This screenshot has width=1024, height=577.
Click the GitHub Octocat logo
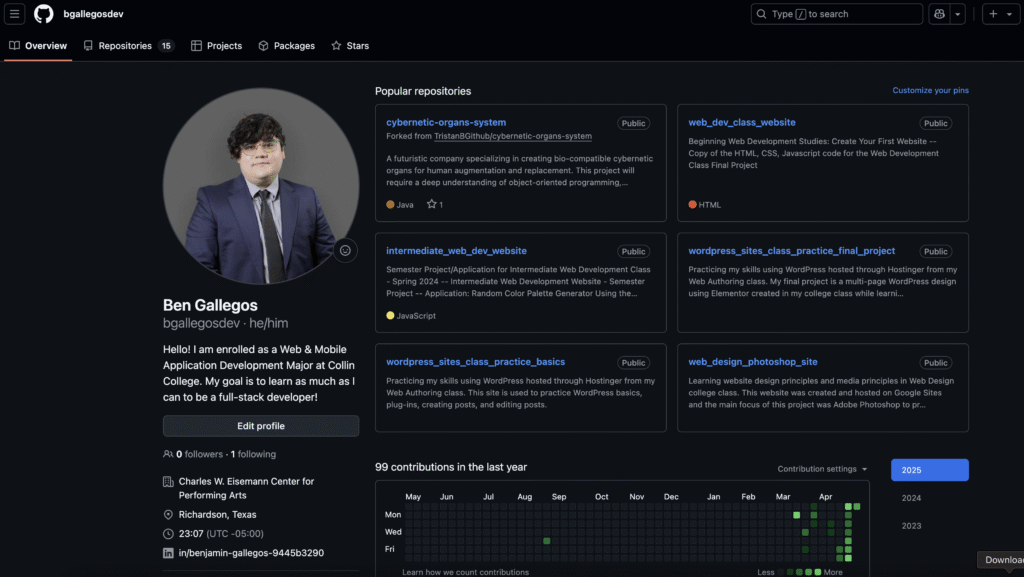click(44, 14)
